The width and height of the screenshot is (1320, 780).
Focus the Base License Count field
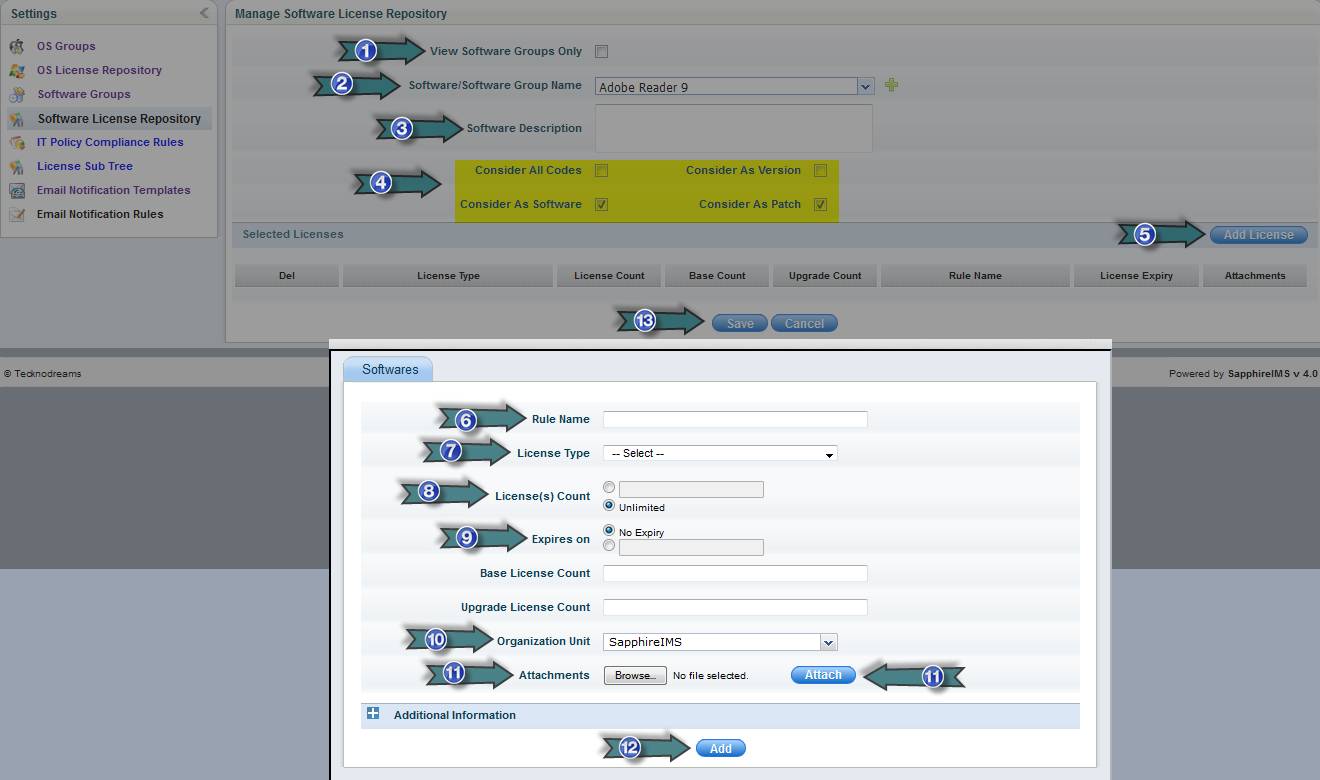click(x=735, y=573)
